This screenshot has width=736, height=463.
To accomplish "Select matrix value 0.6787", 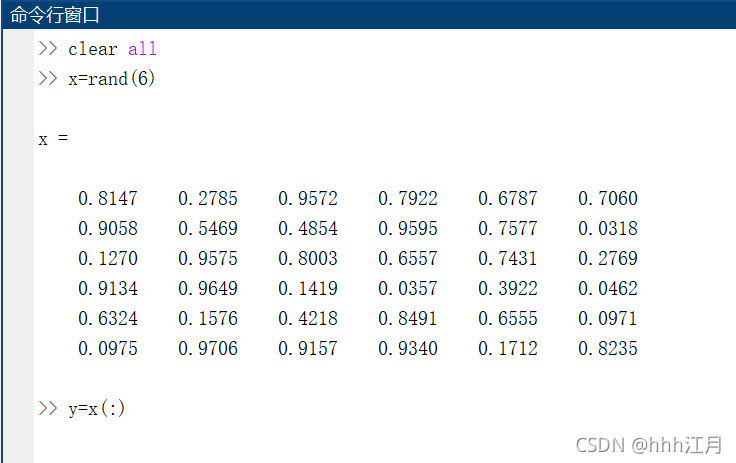I will (508, 198).
